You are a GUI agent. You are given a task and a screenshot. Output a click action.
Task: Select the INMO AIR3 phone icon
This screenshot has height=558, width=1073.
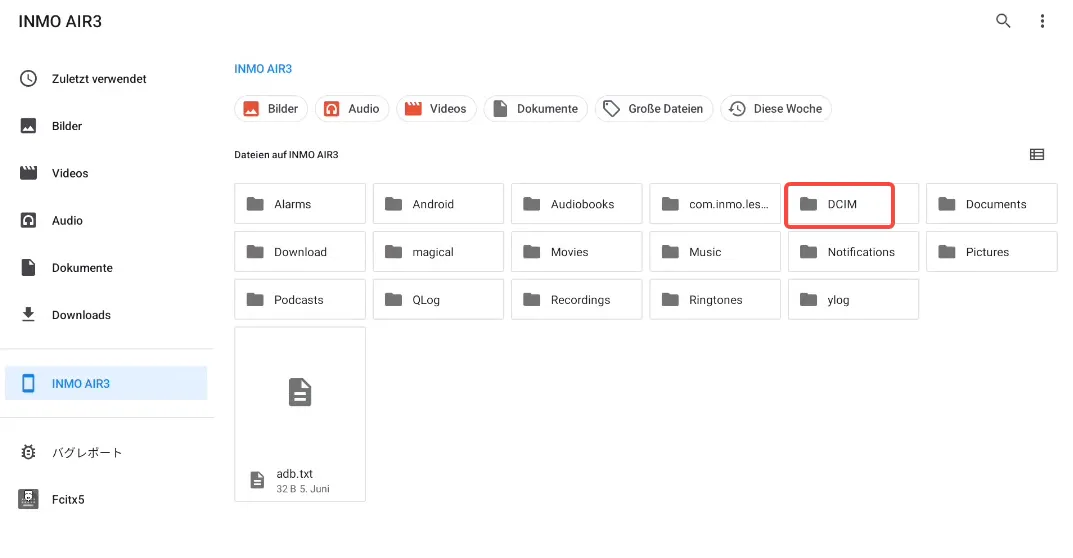[29, 383]
